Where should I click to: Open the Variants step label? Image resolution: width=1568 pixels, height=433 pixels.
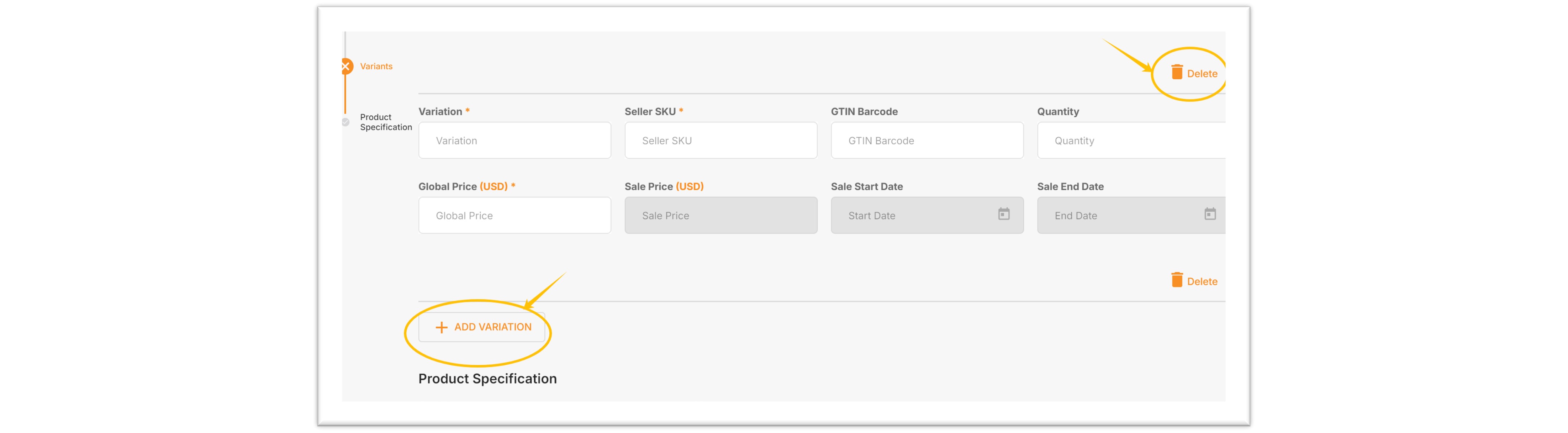pyautogui.click(x=376, y=67)
